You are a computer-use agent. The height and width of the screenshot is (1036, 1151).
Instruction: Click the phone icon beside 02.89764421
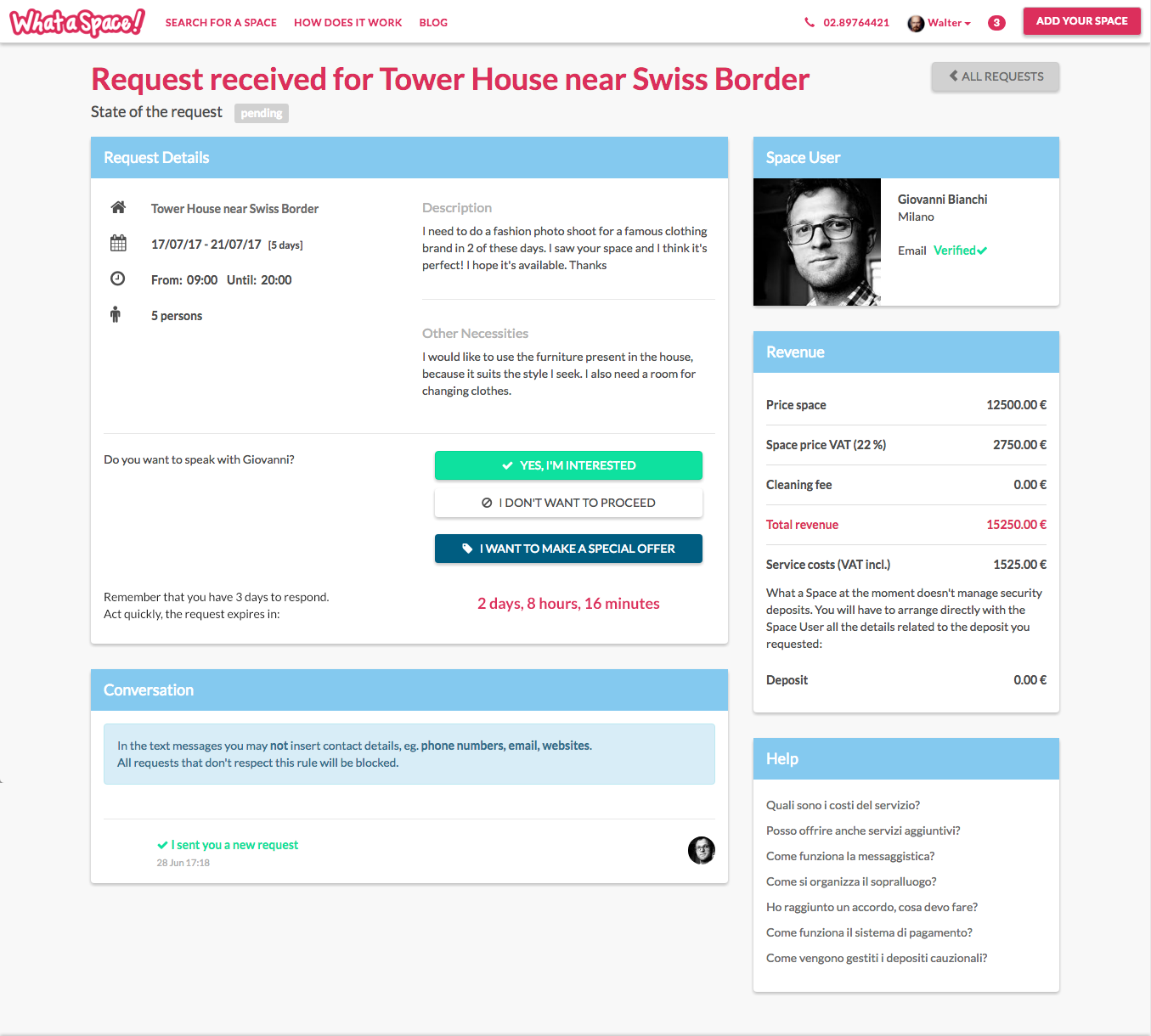[810, 23]
